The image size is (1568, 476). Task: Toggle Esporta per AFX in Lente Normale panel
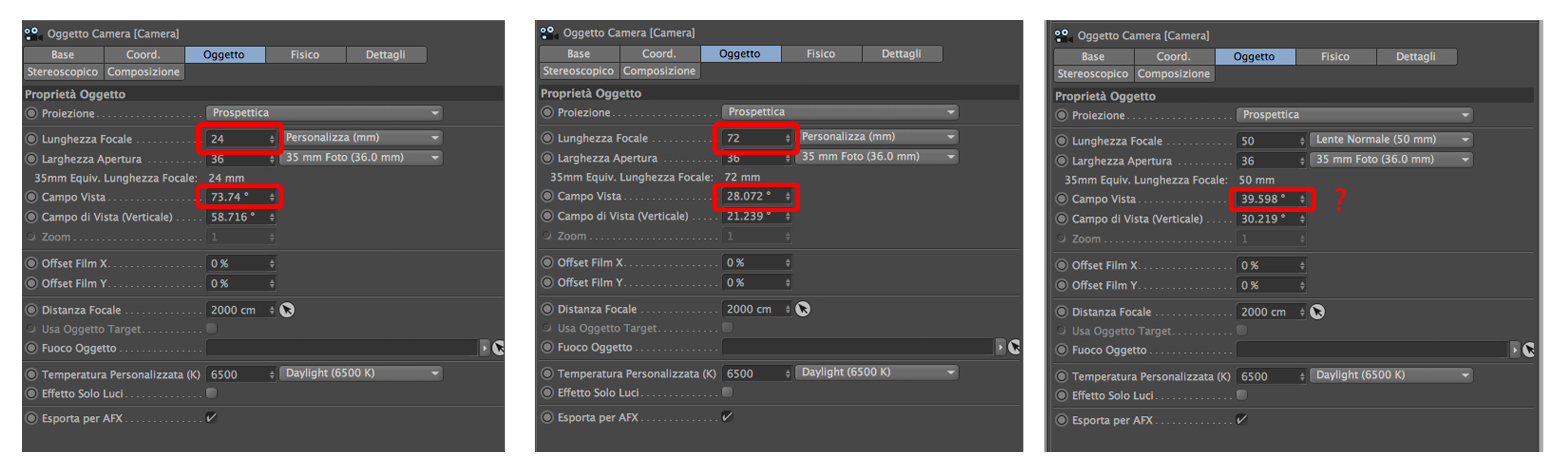coord(1242,419)
